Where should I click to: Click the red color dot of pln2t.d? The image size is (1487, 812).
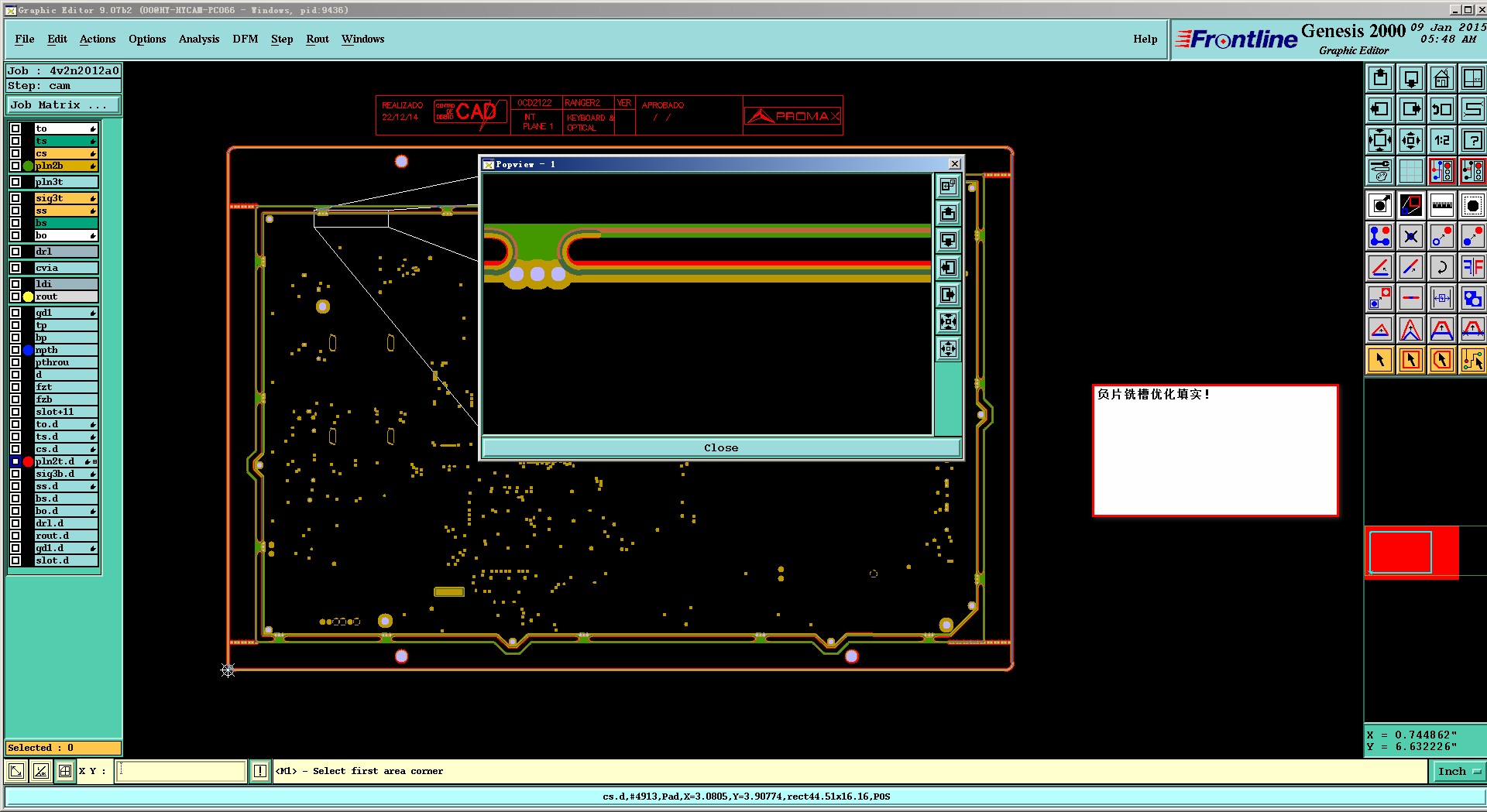point(29,461)
